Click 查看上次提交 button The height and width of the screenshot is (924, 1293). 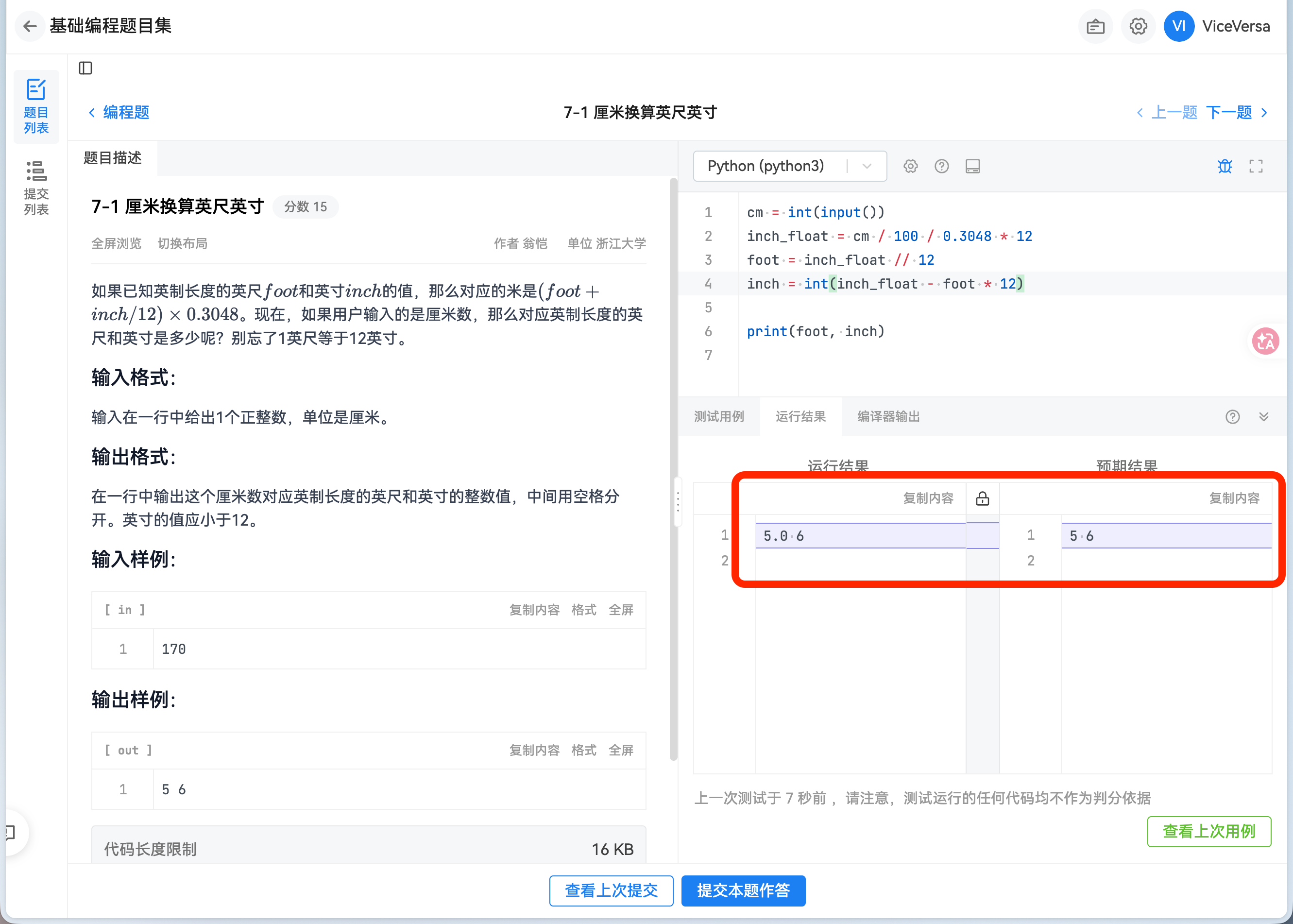611,891
